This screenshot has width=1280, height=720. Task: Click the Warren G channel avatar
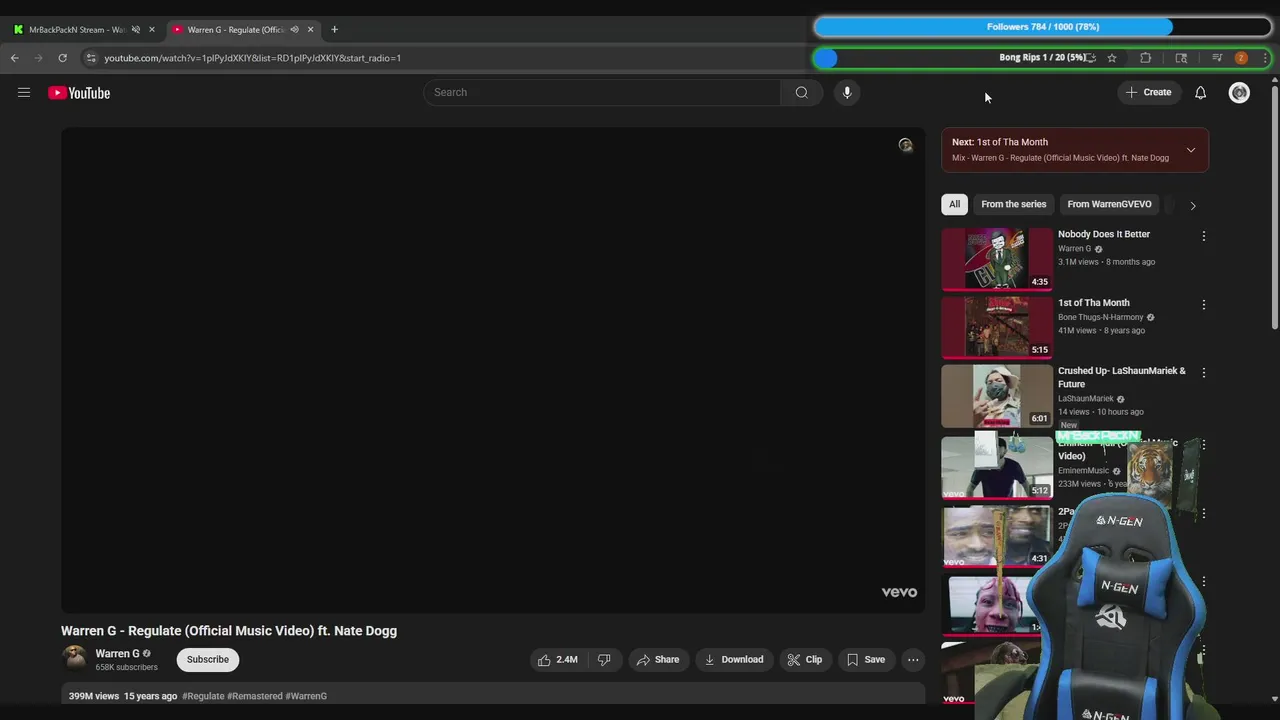click(x=74, y=659)
